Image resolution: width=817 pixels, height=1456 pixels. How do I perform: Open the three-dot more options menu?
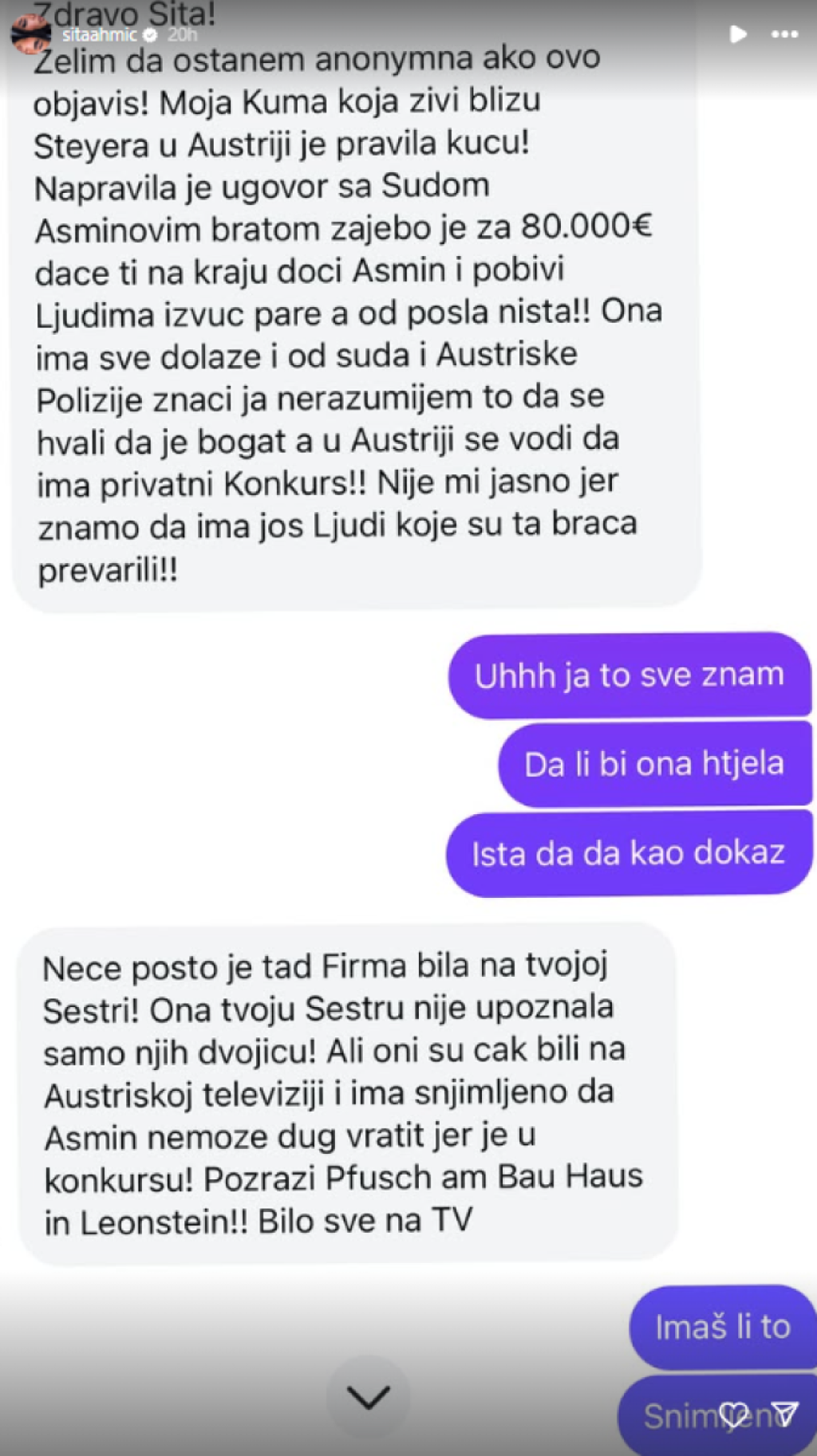[x=784, y=34]
